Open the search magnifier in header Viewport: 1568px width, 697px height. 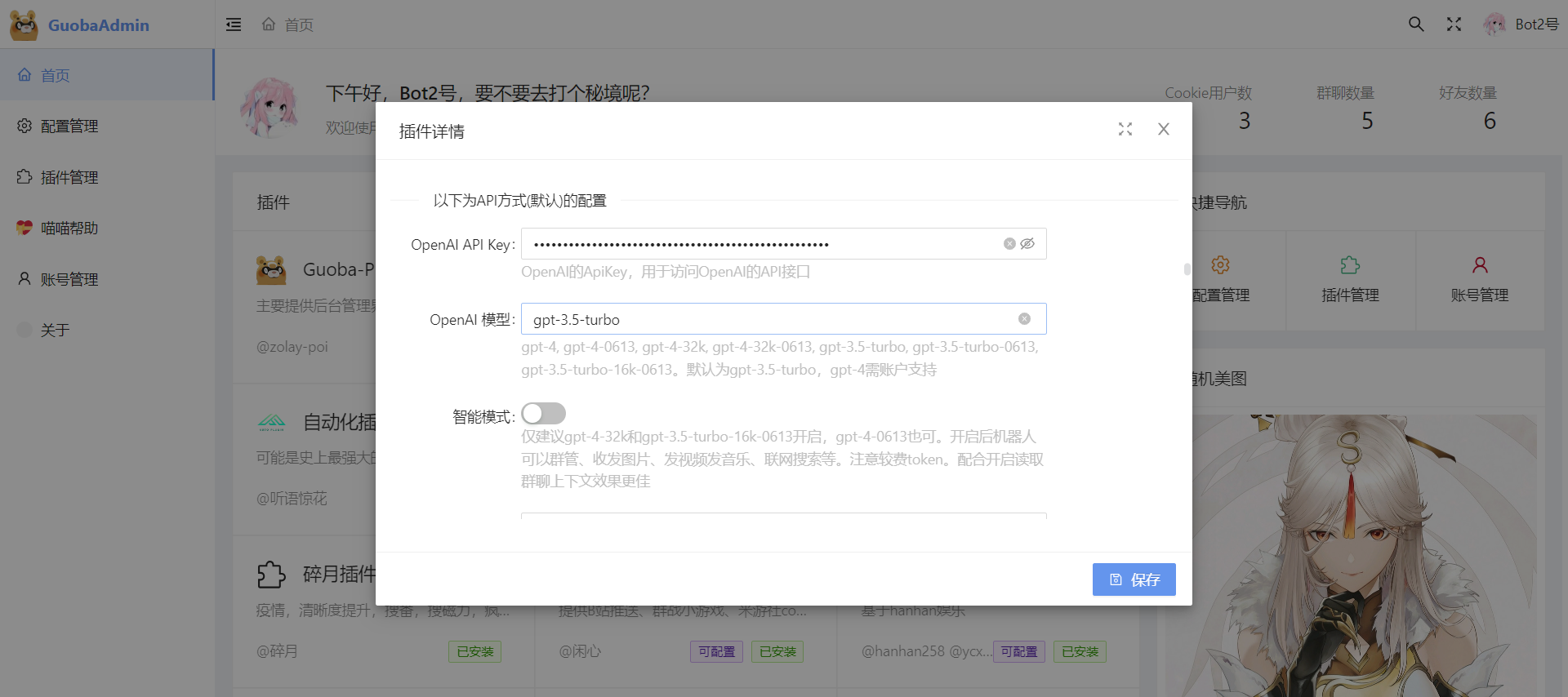(x=1416, y=24)
